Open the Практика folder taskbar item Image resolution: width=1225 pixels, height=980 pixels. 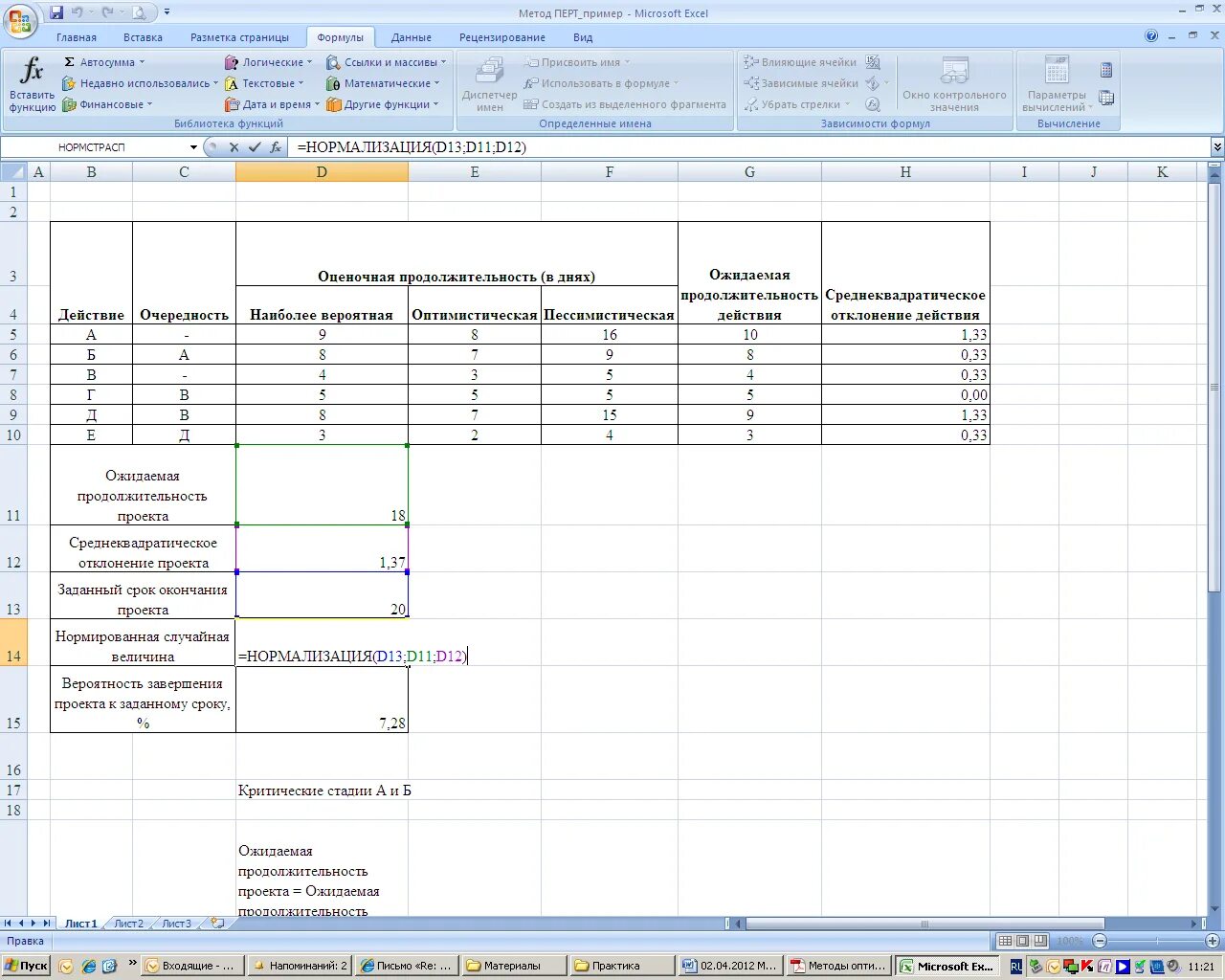[x=622, y=966]
